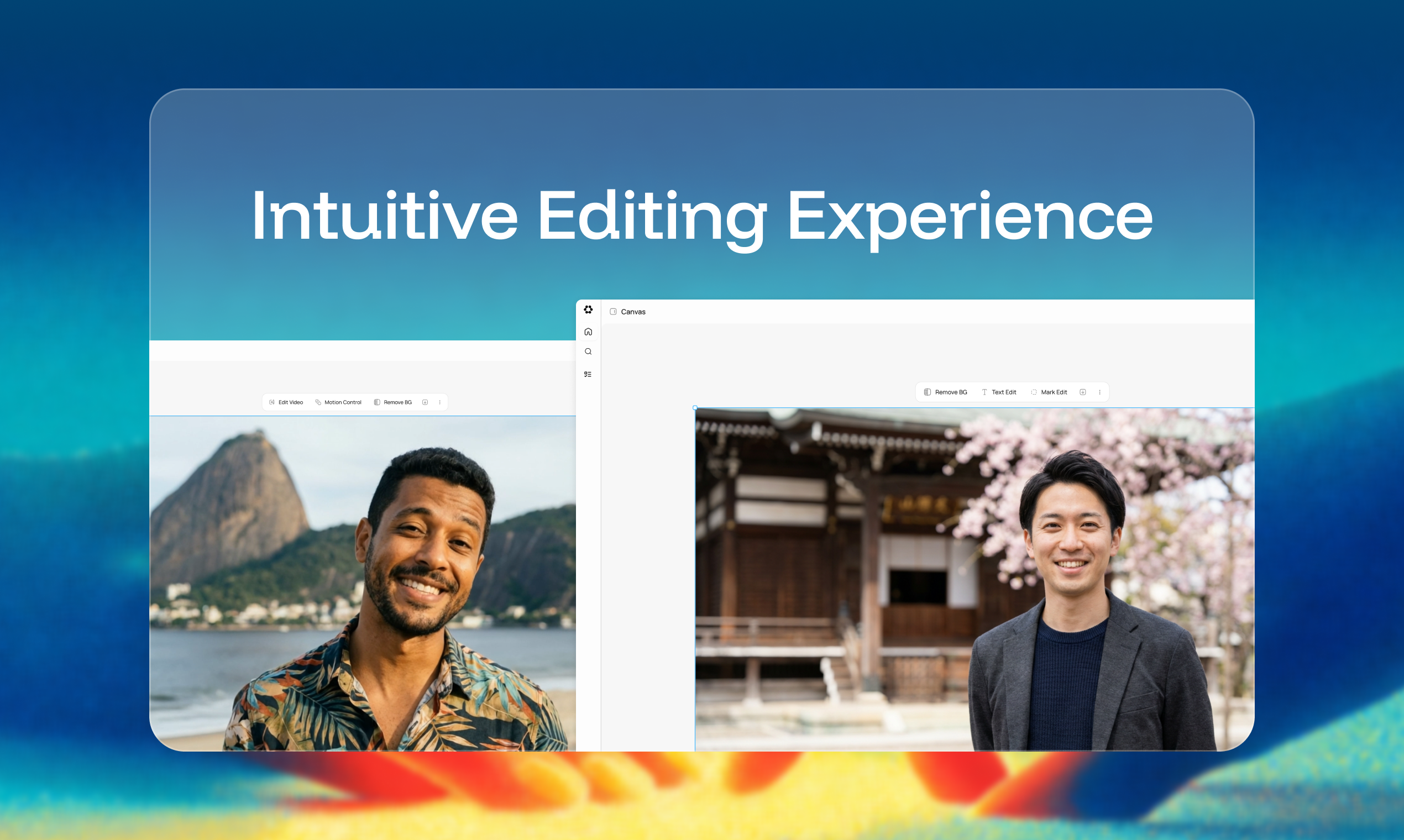This screenshot has height=840, width=1404.
Task: Download the beach video via toolbar icon
Action: tap(425, 402)
